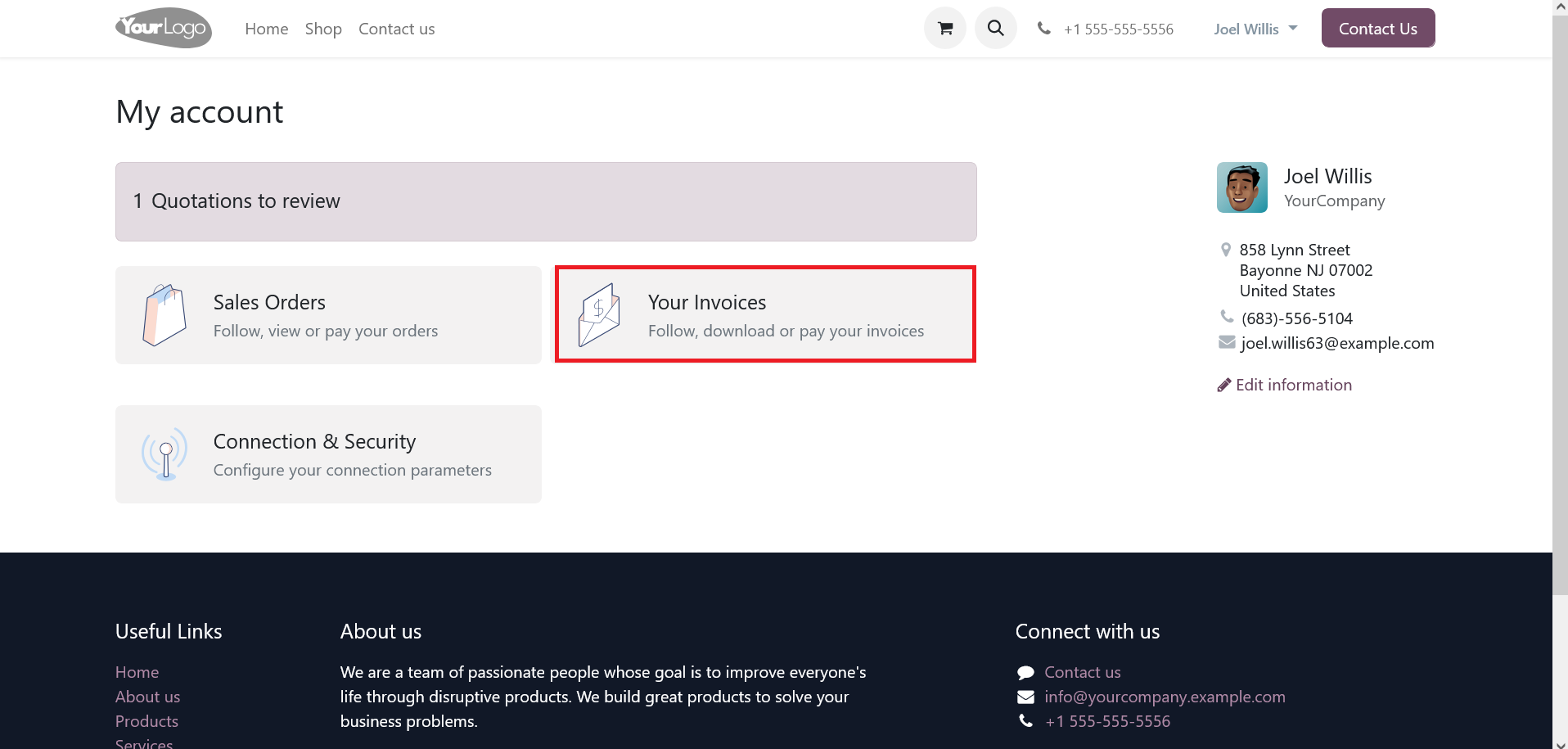The image size is (1568, 749).
Task: Click the Connection & Security antenna icon
Action: click(x=164, y=453)
